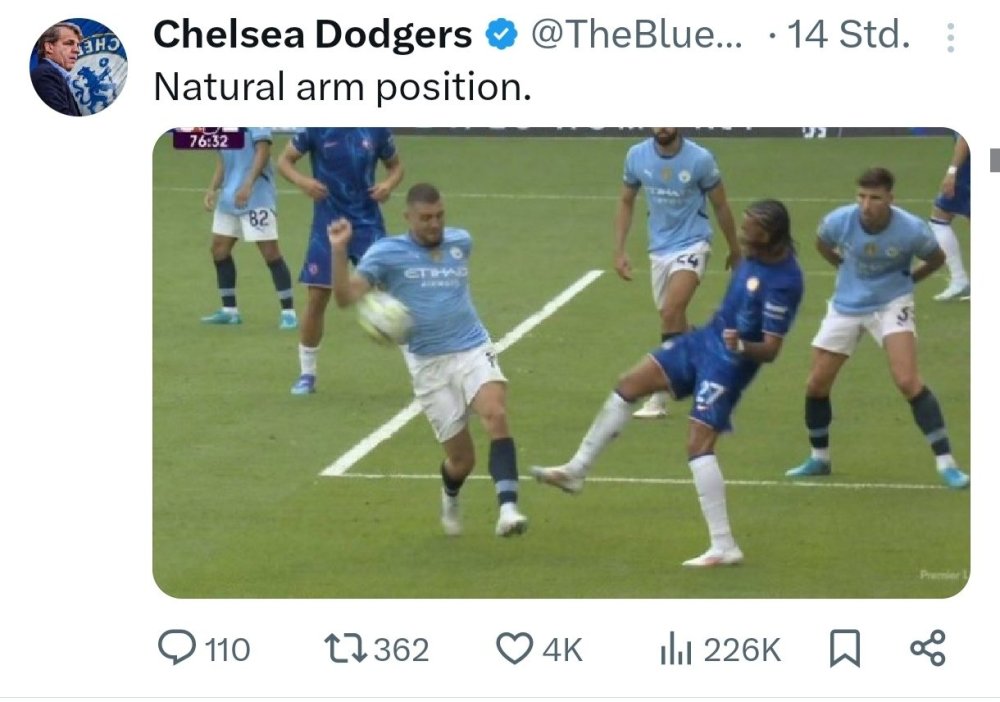1000x702 pixels.
Task: Click the 110 replies count
Action: tap(227, 650)
